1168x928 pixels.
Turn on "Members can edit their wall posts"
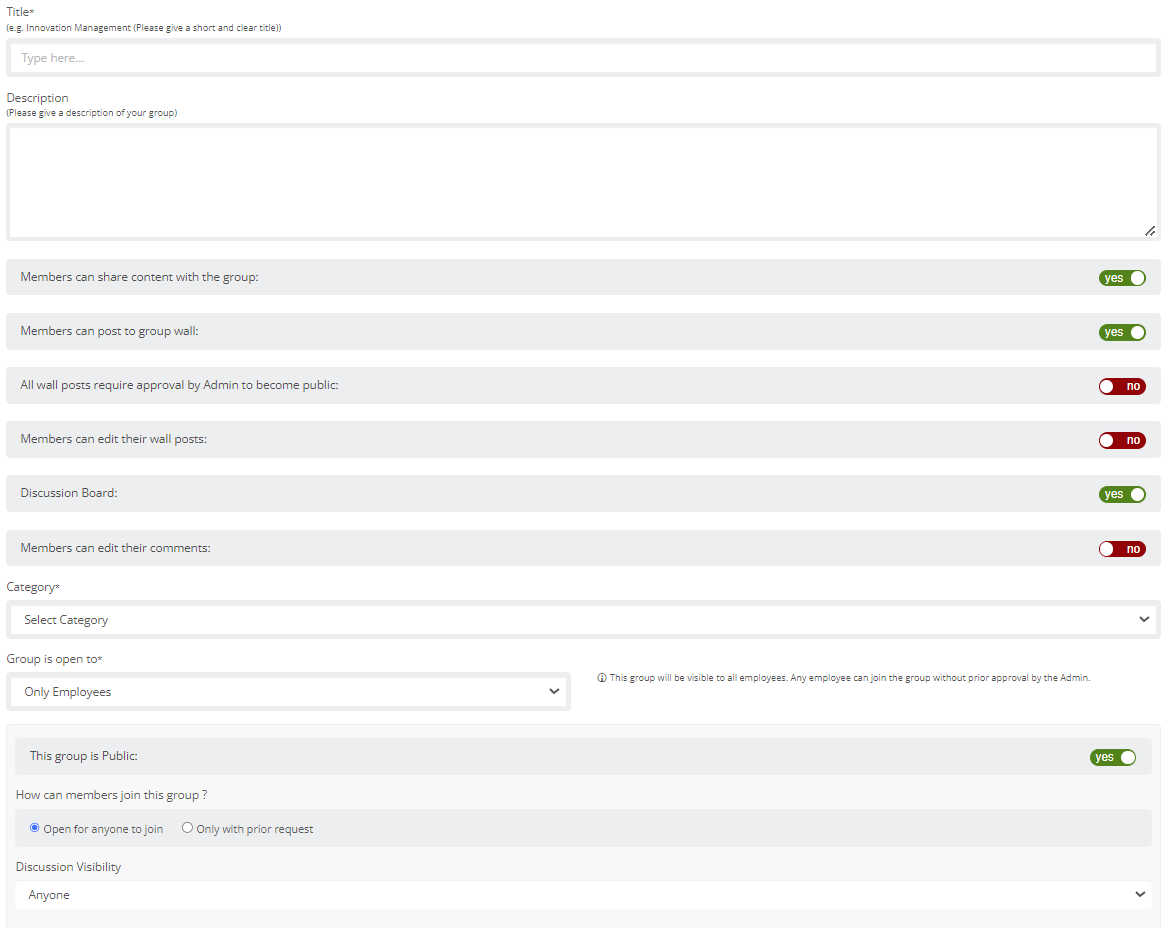pyautogui.click(x=1122, y=440)
